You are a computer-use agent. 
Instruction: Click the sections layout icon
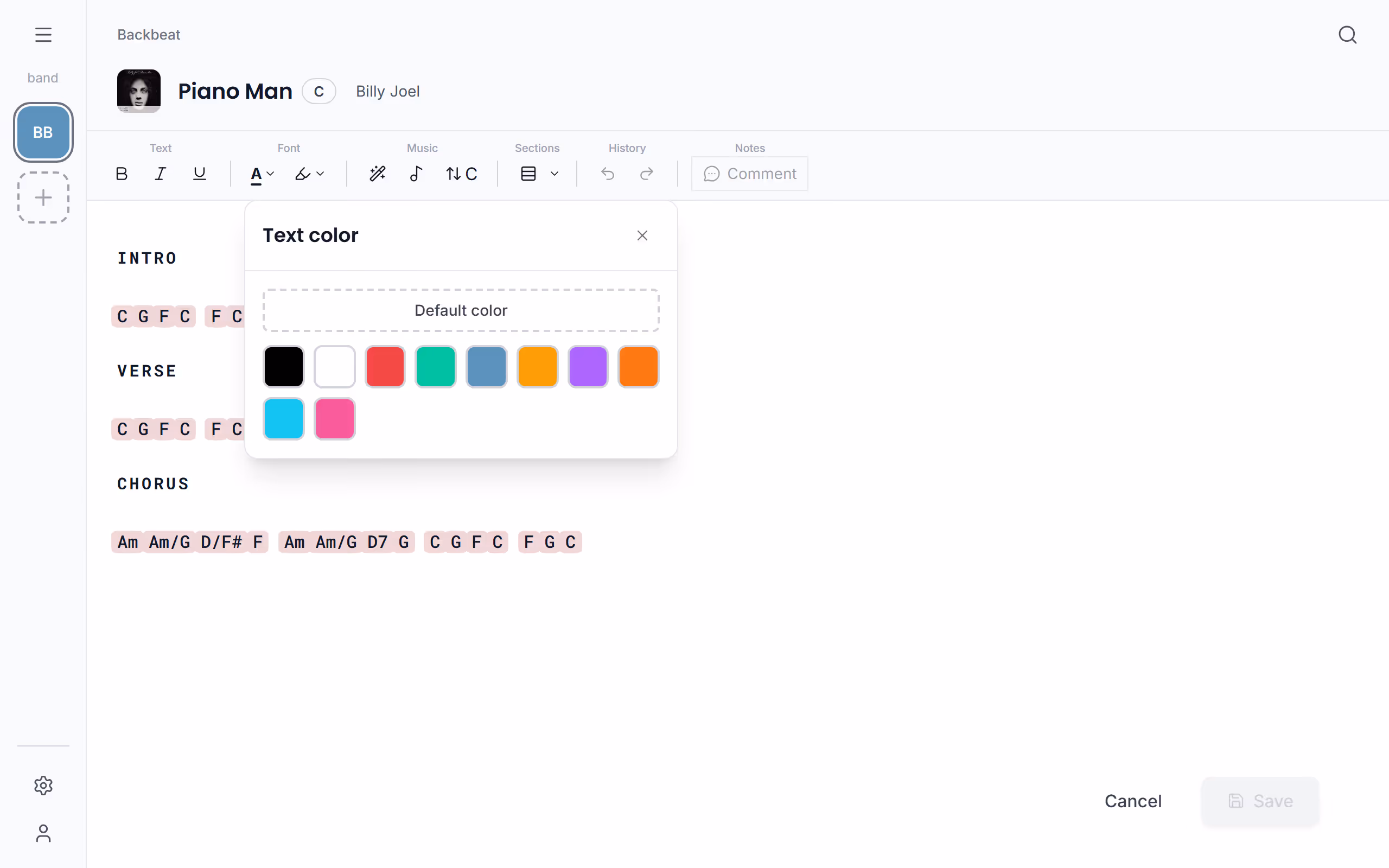pos(528,174)
